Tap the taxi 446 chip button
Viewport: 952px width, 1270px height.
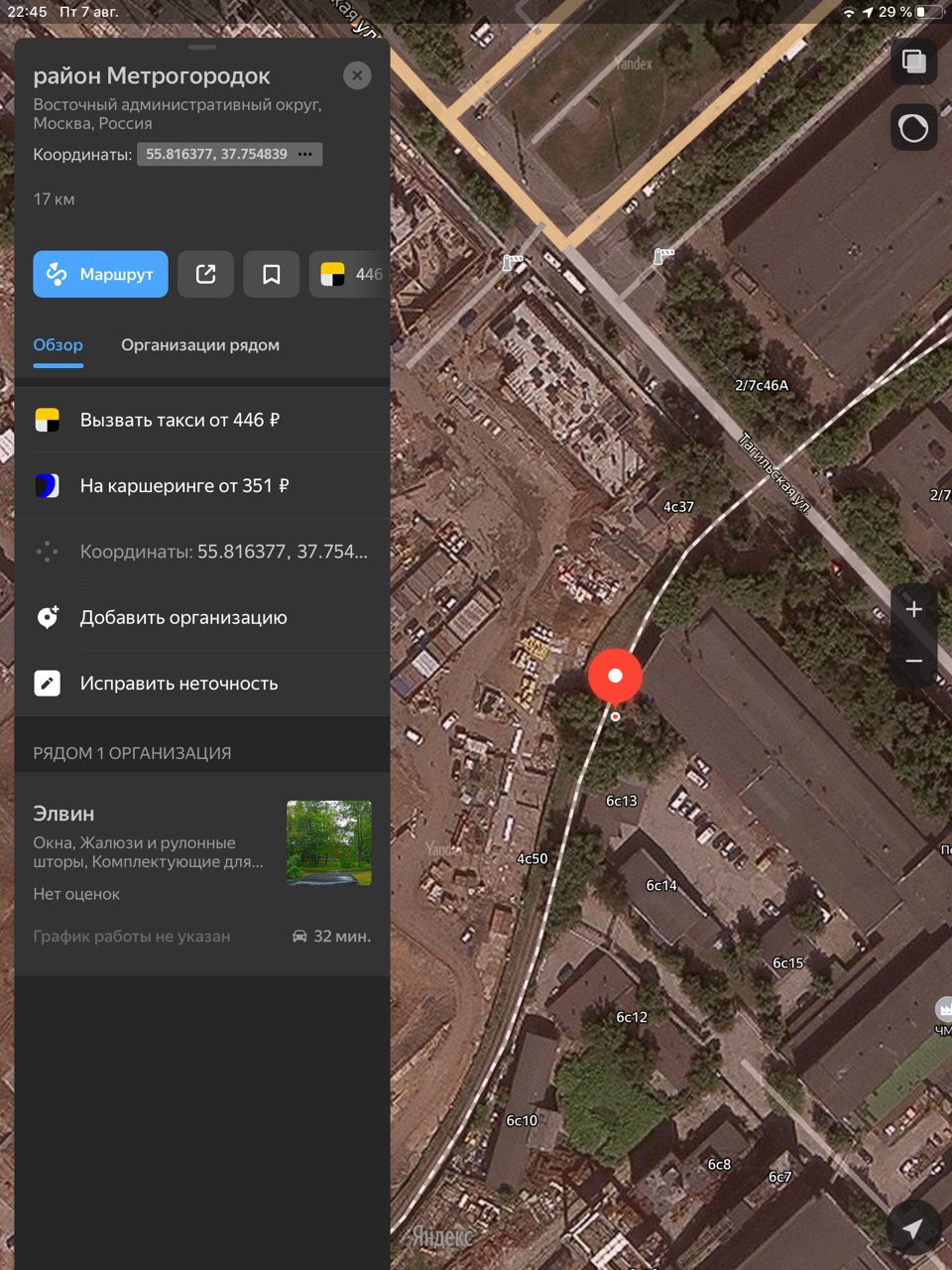click(x=350, y=274)
